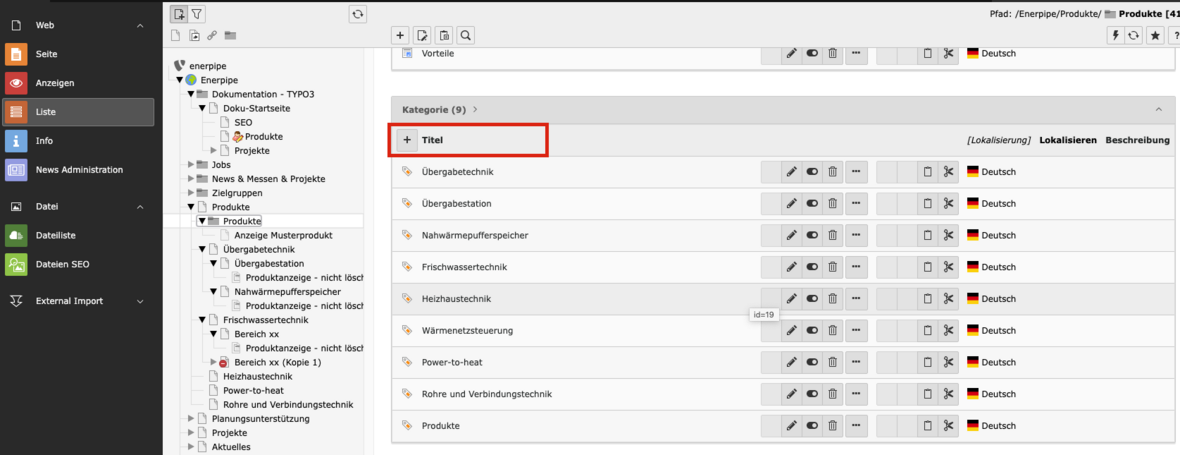Delete the Frischwassertechnik category record
1180x455 pixels.
[832, 267]
